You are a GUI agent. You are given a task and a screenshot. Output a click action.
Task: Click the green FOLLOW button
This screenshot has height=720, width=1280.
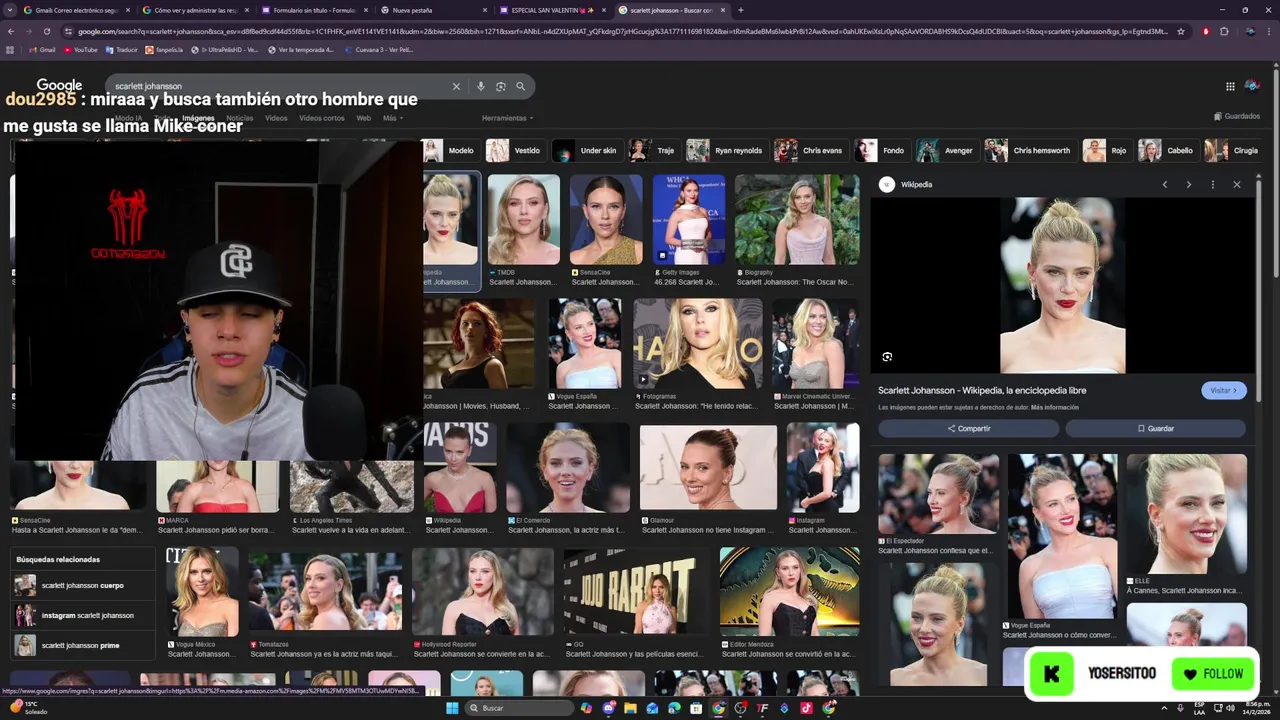pos(1213,674)
